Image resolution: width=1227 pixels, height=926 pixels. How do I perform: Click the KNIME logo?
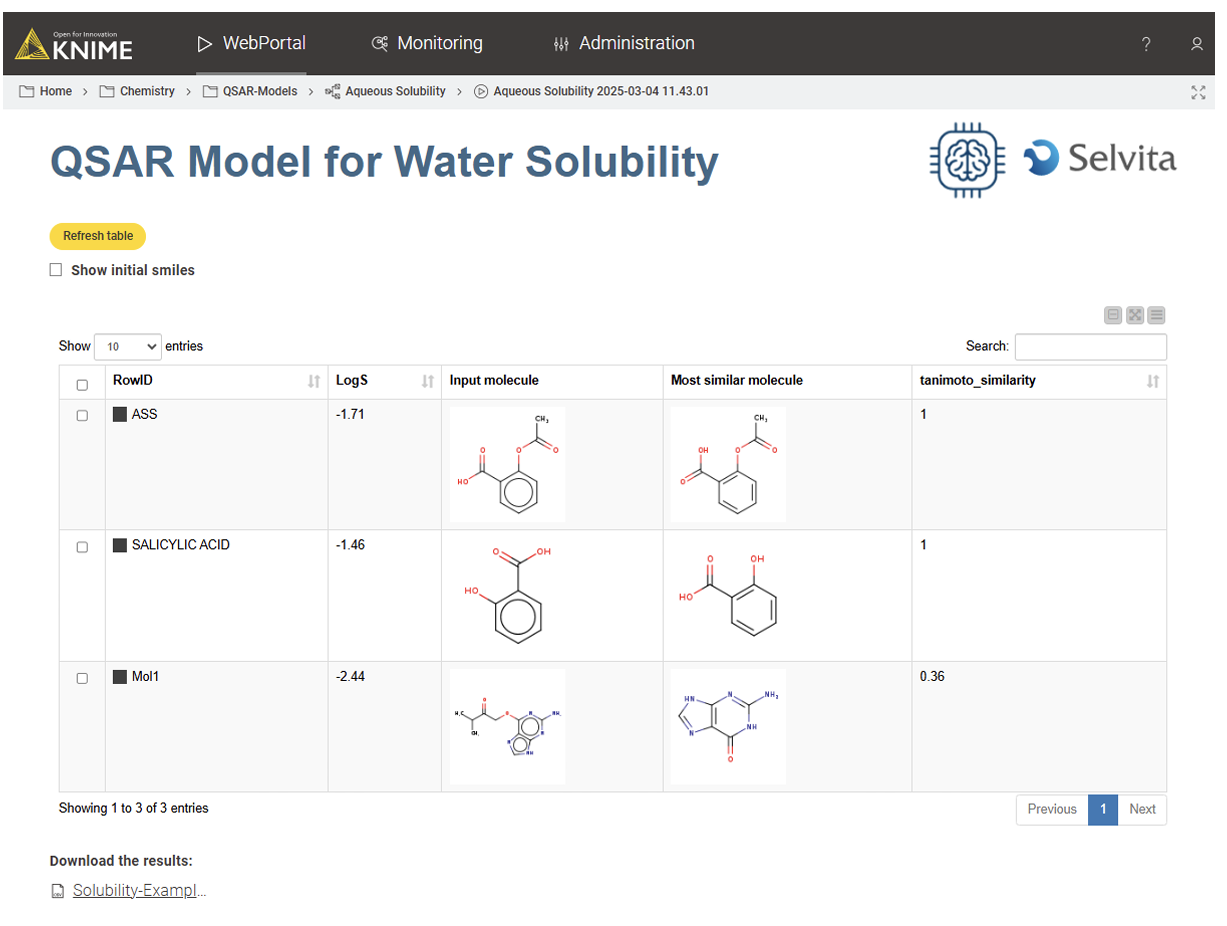[x=74, y=44]
